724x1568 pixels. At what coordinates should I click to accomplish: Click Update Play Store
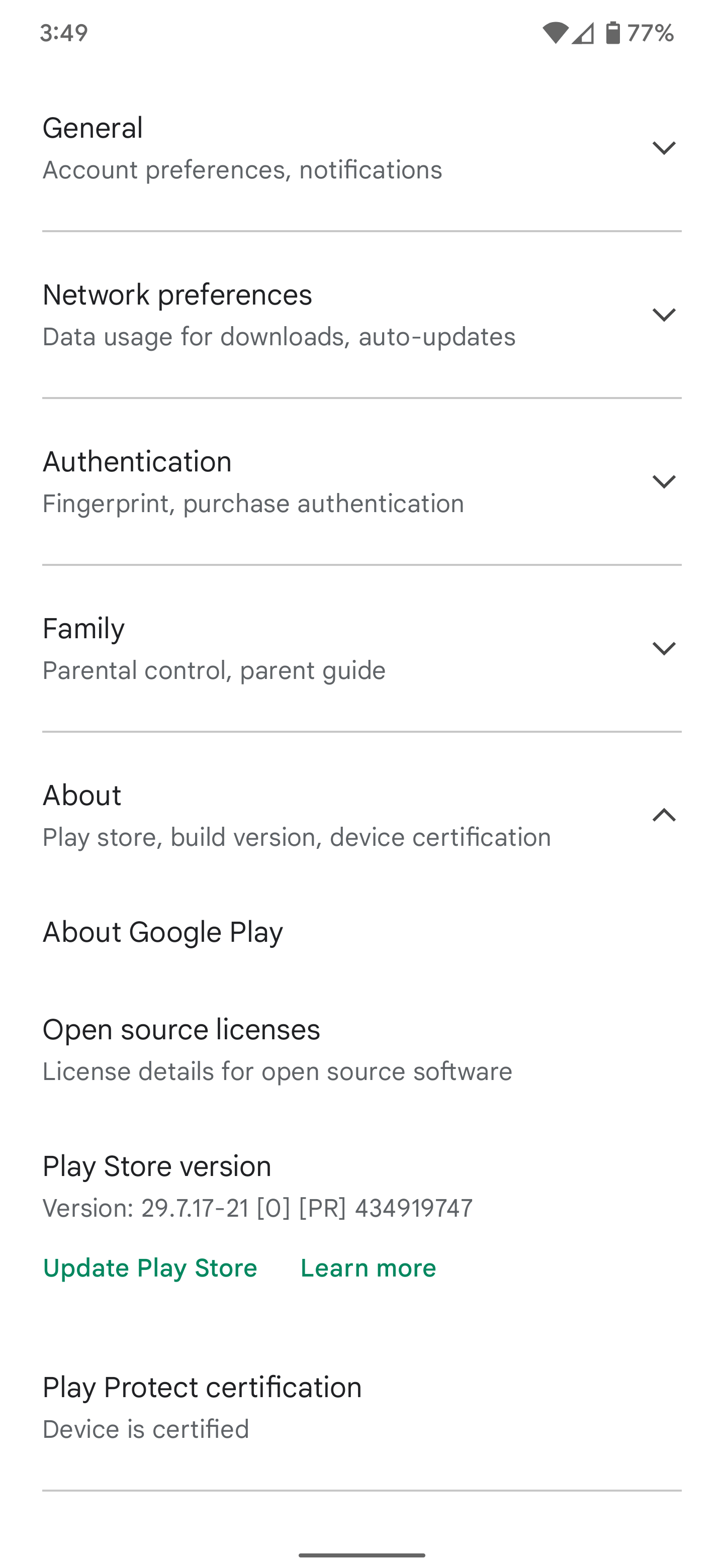pos(150,1268)
